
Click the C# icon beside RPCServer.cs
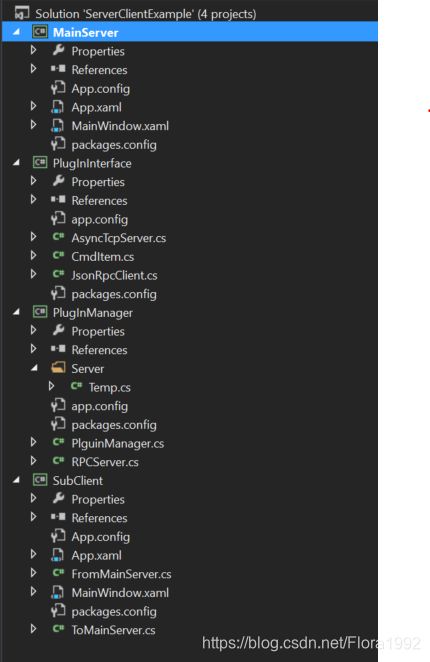click(x=58, y=461)
